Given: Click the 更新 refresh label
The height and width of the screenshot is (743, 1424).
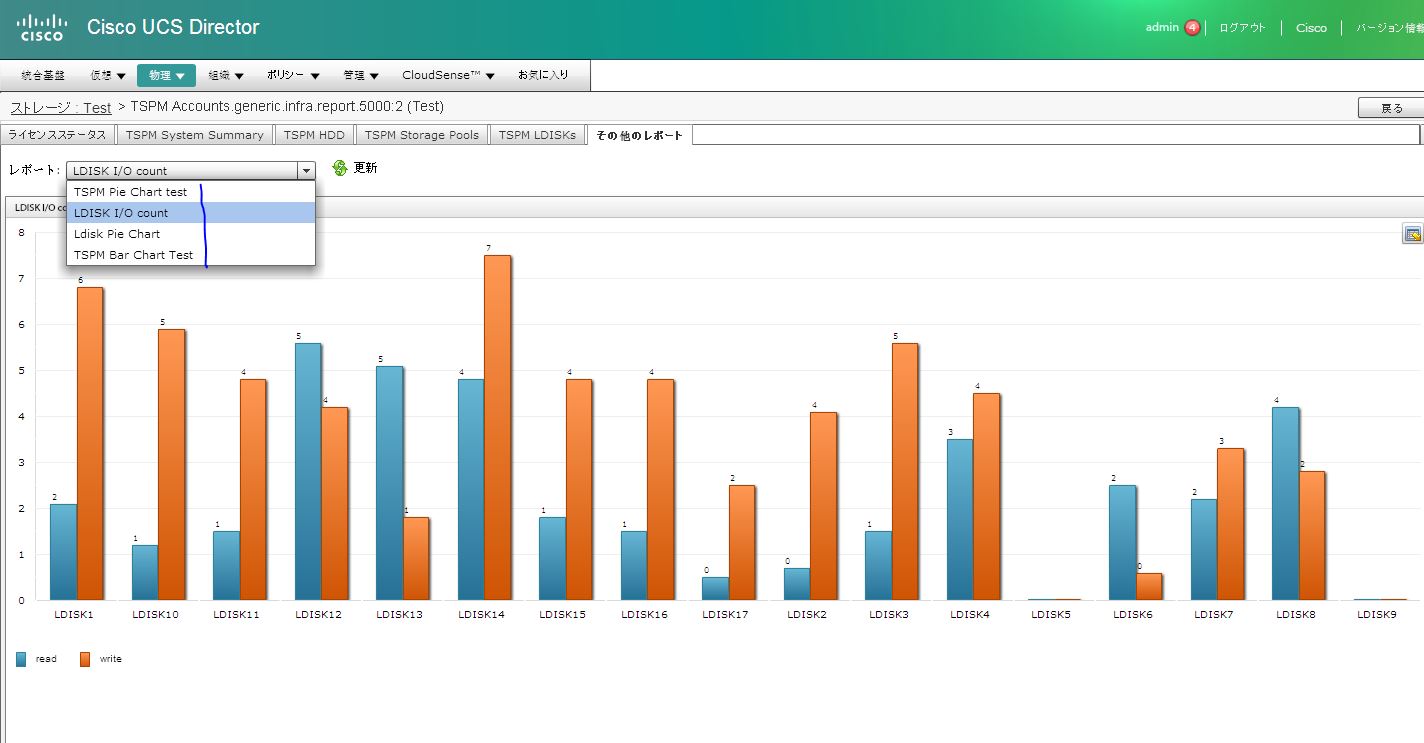Looking at the screenshot, I should point(365,168).
